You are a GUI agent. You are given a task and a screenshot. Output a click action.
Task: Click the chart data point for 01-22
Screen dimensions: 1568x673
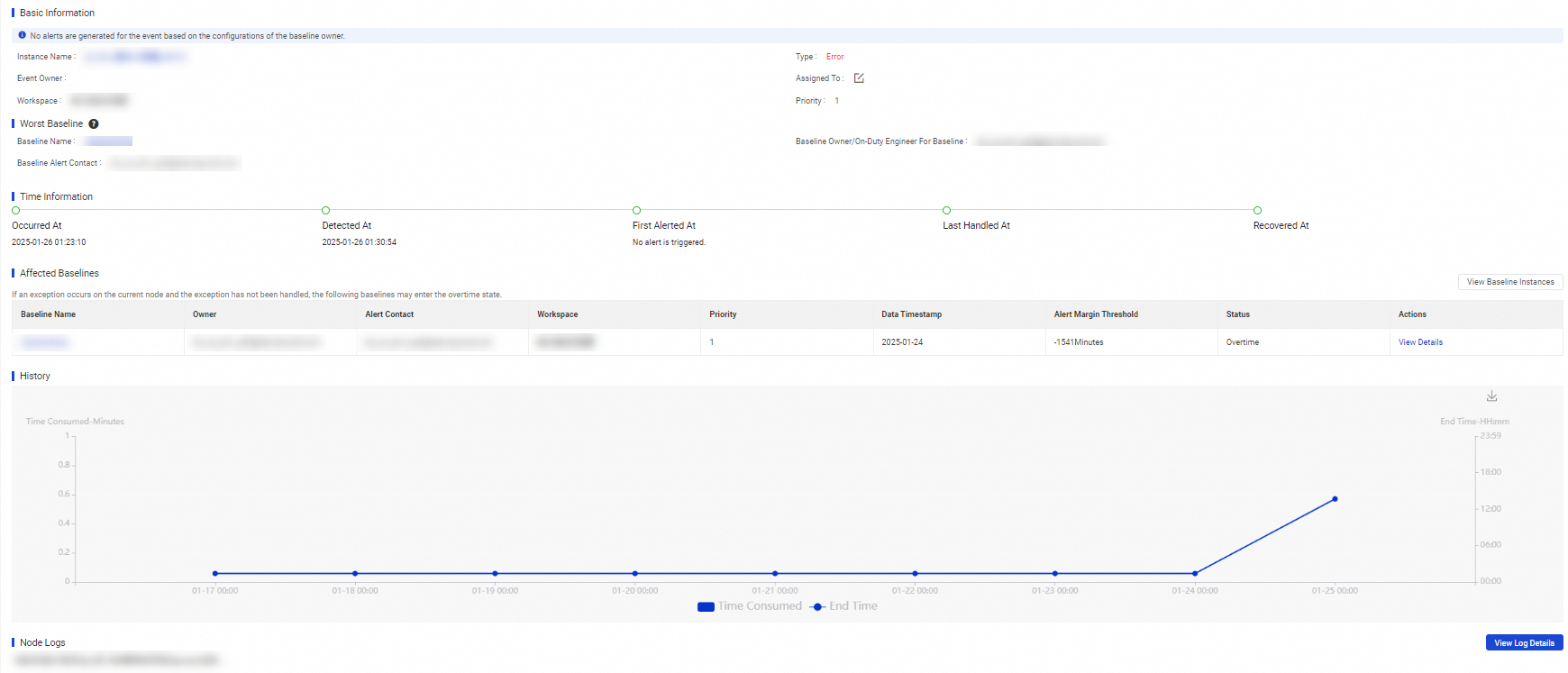coord(915,574)
